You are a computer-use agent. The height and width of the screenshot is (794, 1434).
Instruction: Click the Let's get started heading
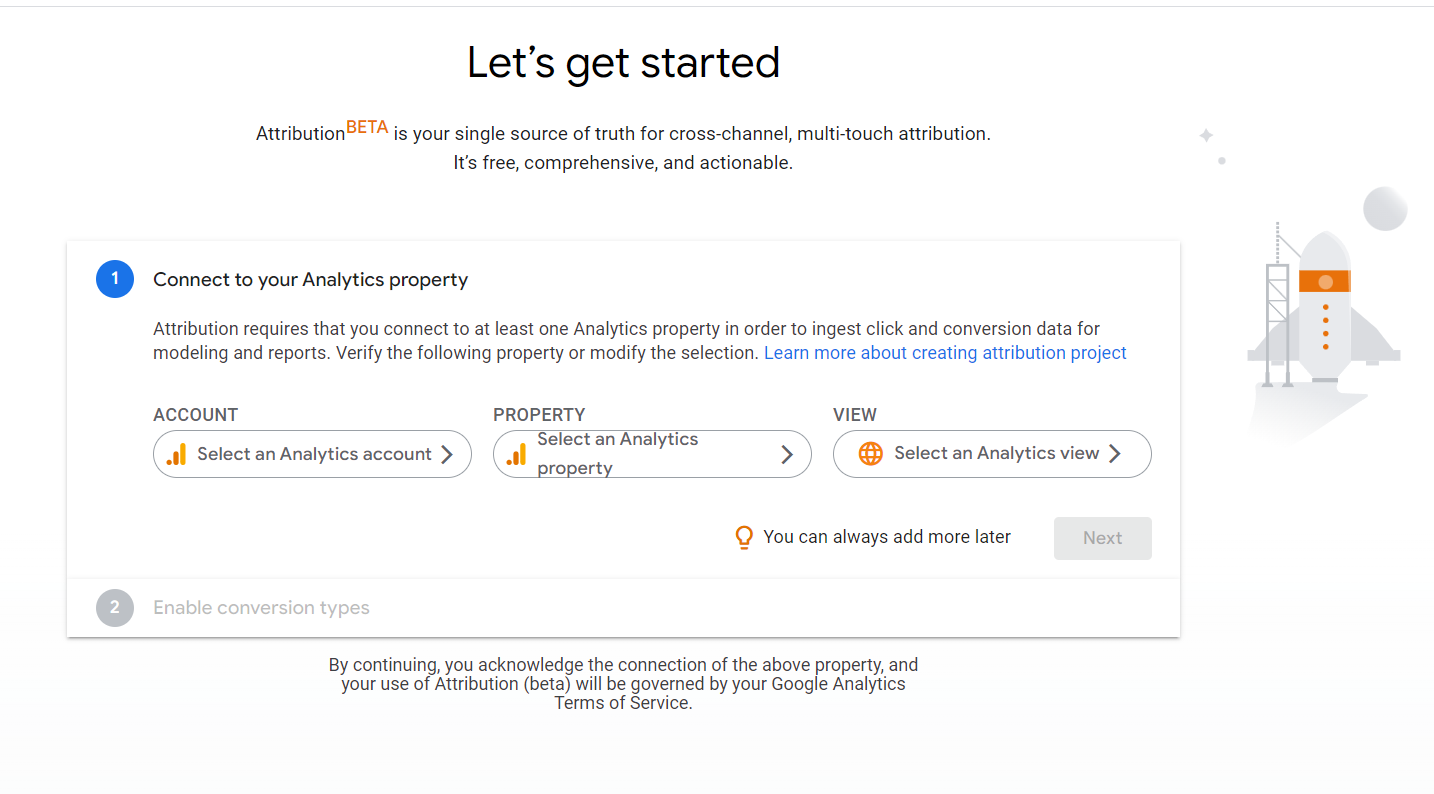[623, 62]
